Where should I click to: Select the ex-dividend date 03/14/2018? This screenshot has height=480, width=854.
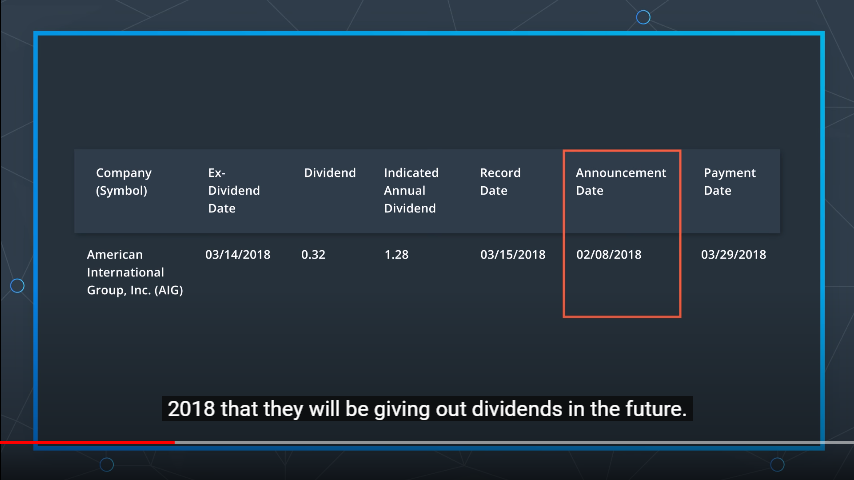tap(237, 254)
